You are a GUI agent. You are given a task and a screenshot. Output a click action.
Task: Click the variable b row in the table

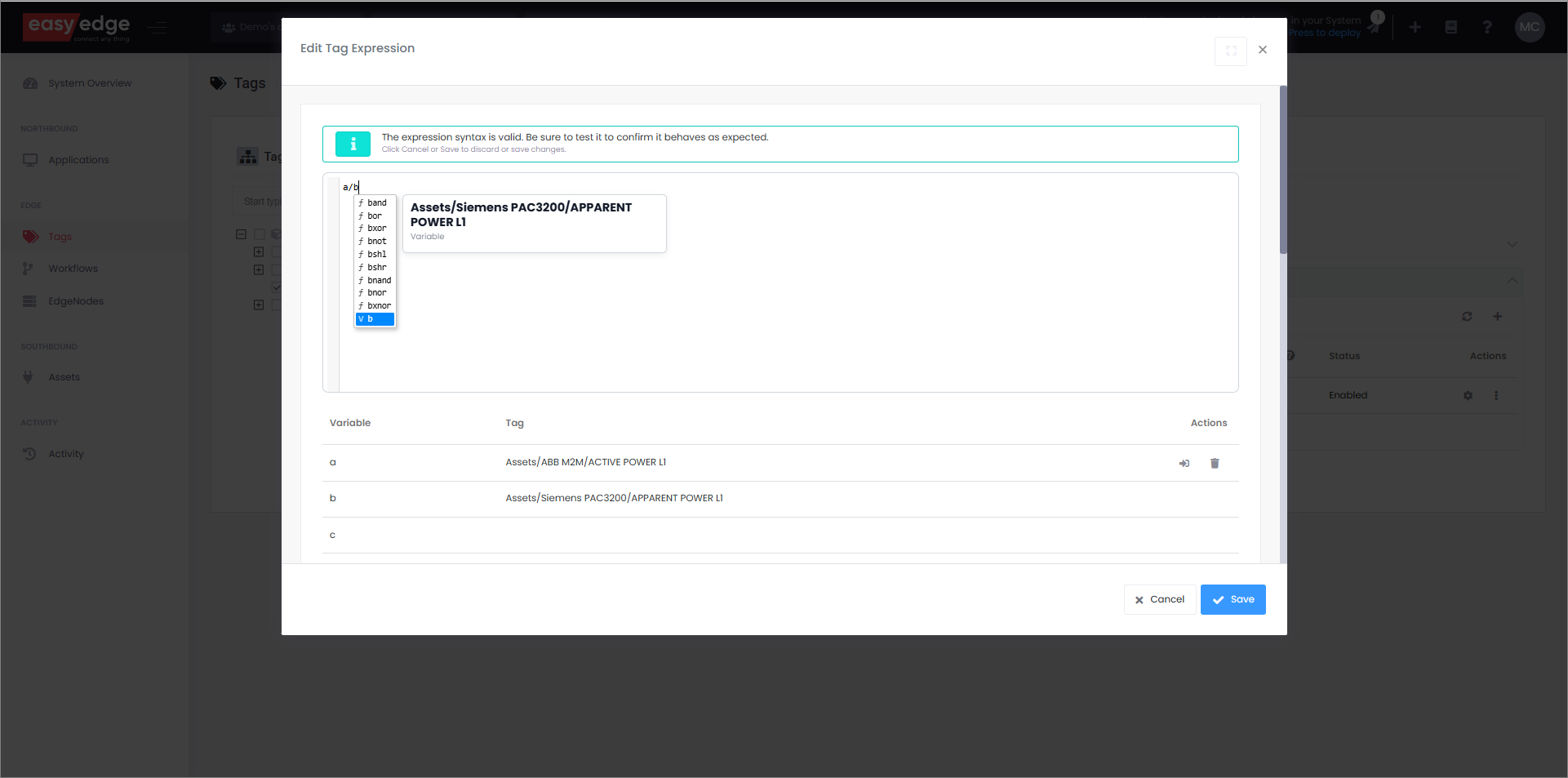[614, 499]
